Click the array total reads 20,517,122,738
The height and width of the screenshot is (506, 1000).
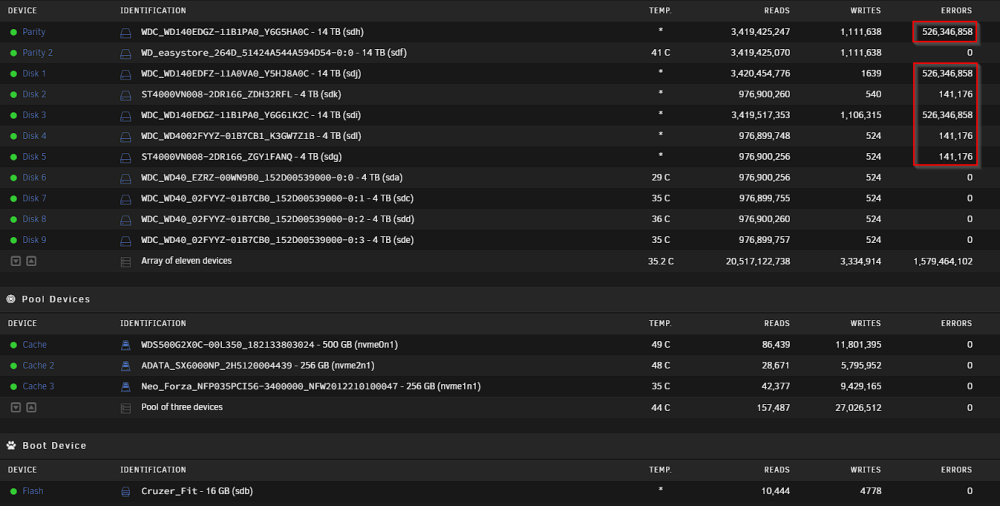pos(758,261)
